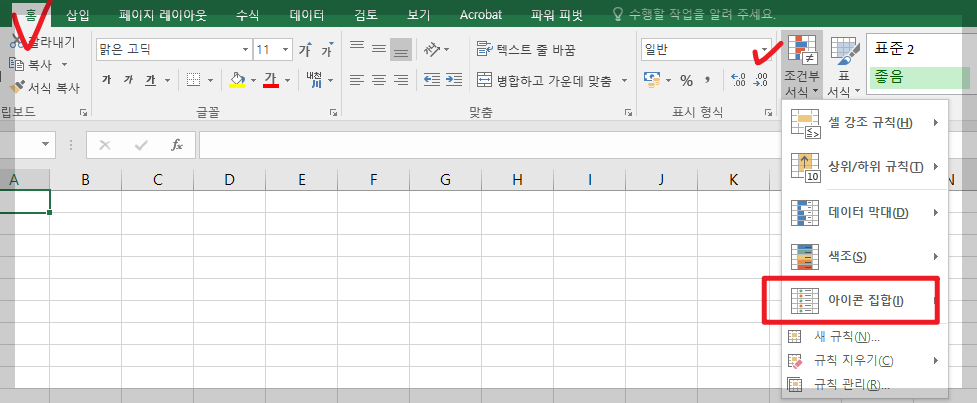Click the Insert Function fx icon
The width and height of the screenshot is (977, 403).
click(x=176, y=145)
